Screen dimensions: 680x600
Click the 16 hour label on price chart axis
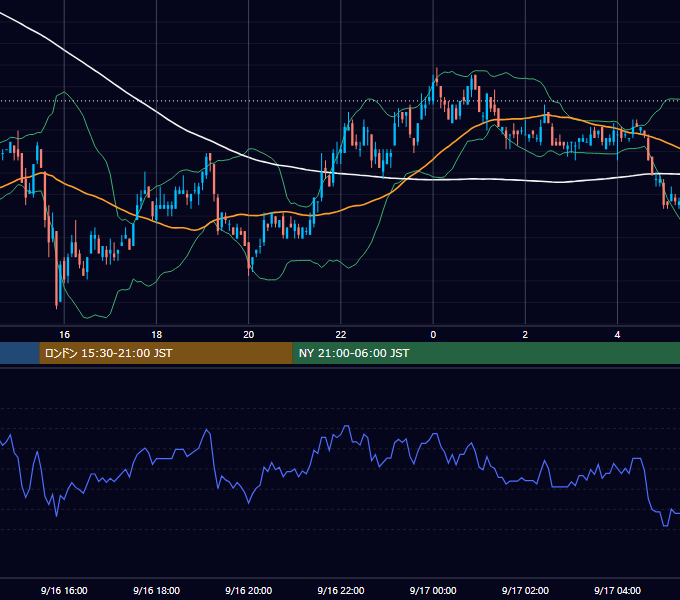click(64, 335)
